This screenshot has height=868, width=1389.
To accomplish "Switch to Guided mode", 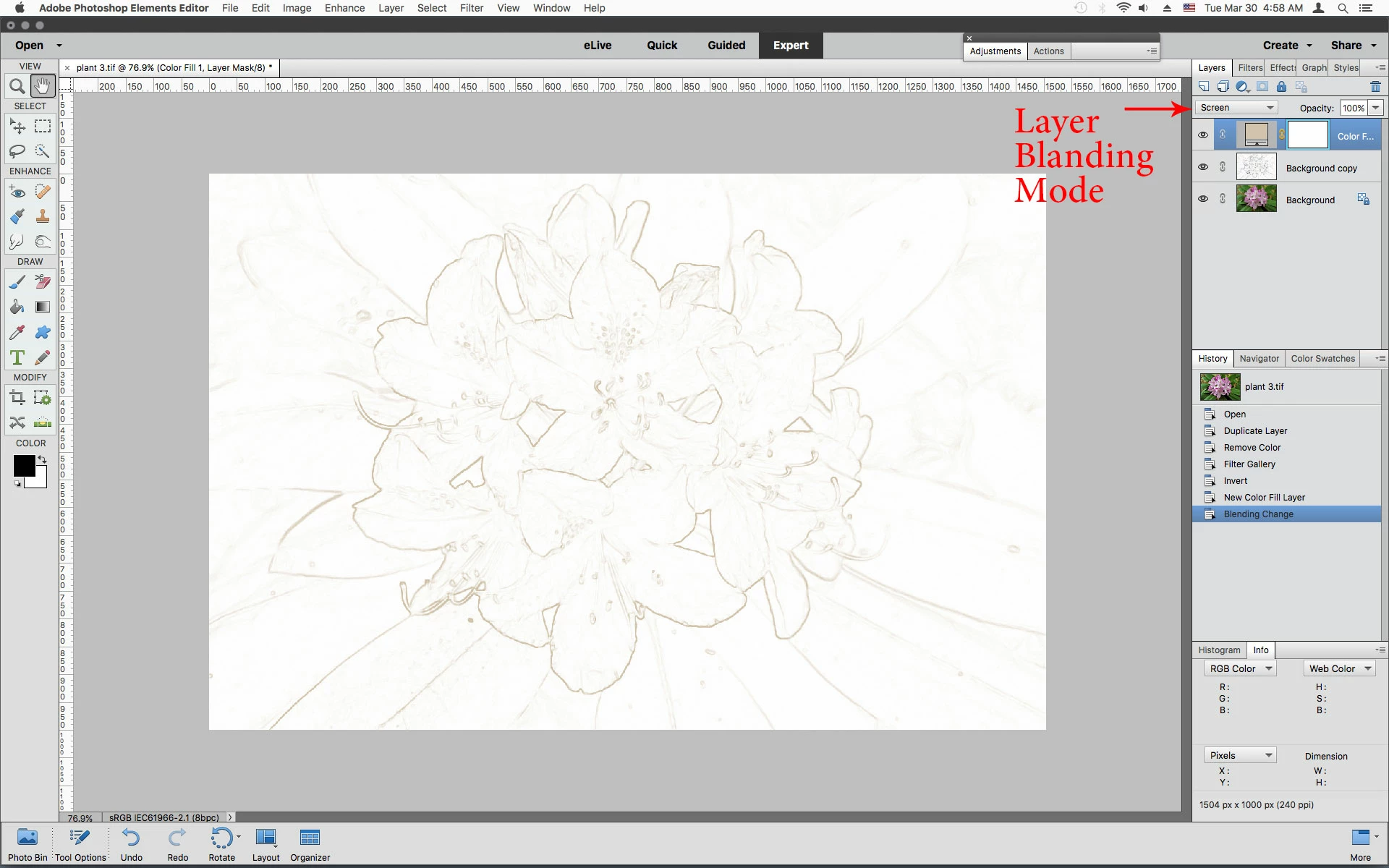I will (726, 45).
